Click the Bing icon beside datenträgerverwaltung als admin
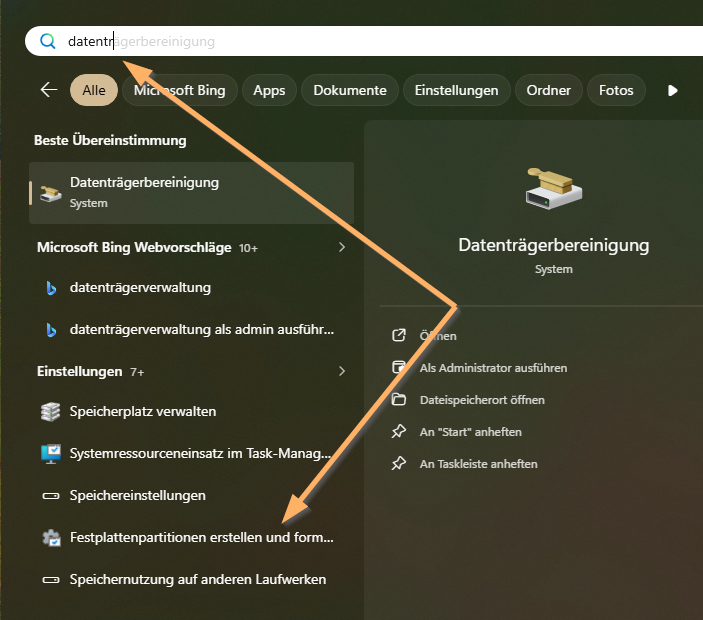 click(51, 330)
